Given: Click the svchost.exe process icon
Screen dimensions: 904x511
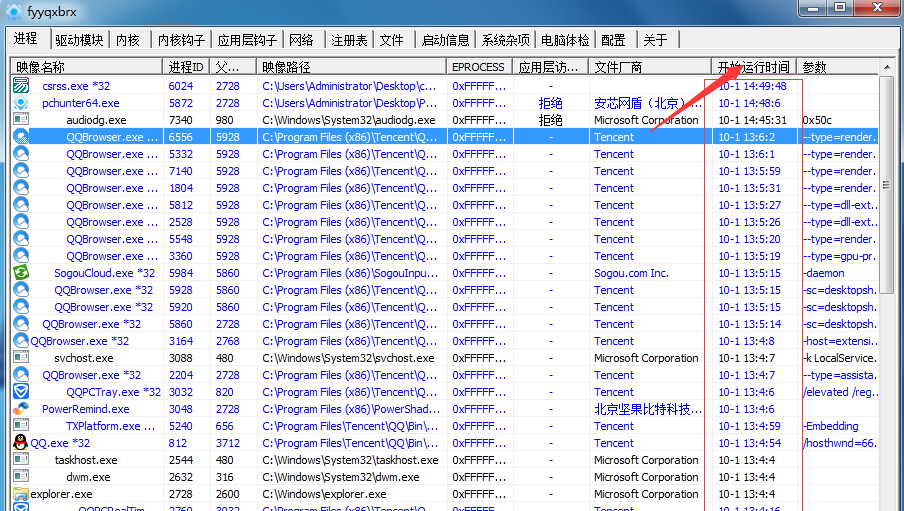Looking at the screenshot, I should pos(21,358).
